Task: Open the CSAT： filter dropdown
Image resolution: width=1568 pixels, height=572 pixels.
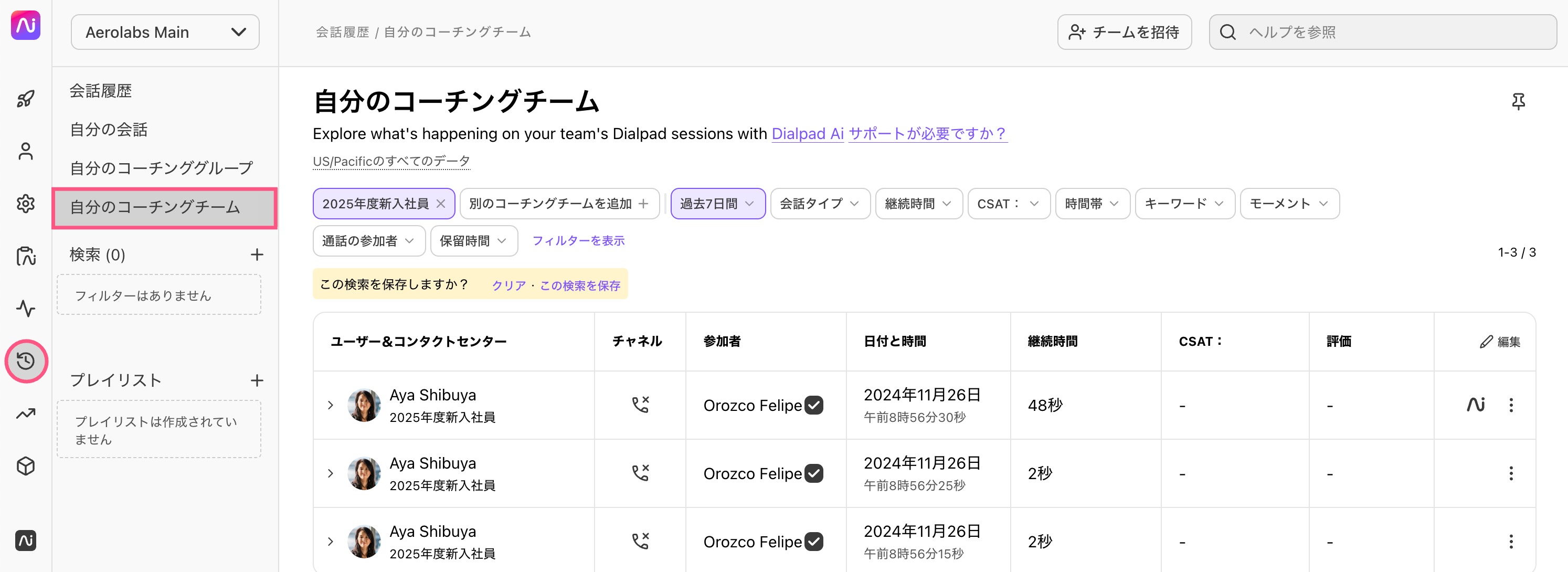Action: tap(1009, 204)
